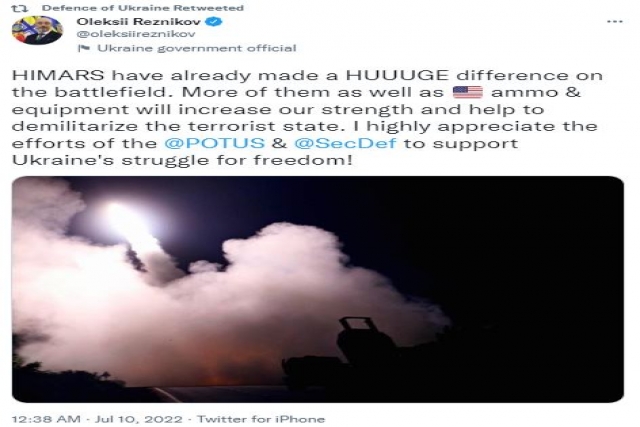This screenshot has height=427, width=640.
Task: Open Oleksii Reznikov's profile avatar
Action: pyautogui.click(x=38, y=30)
